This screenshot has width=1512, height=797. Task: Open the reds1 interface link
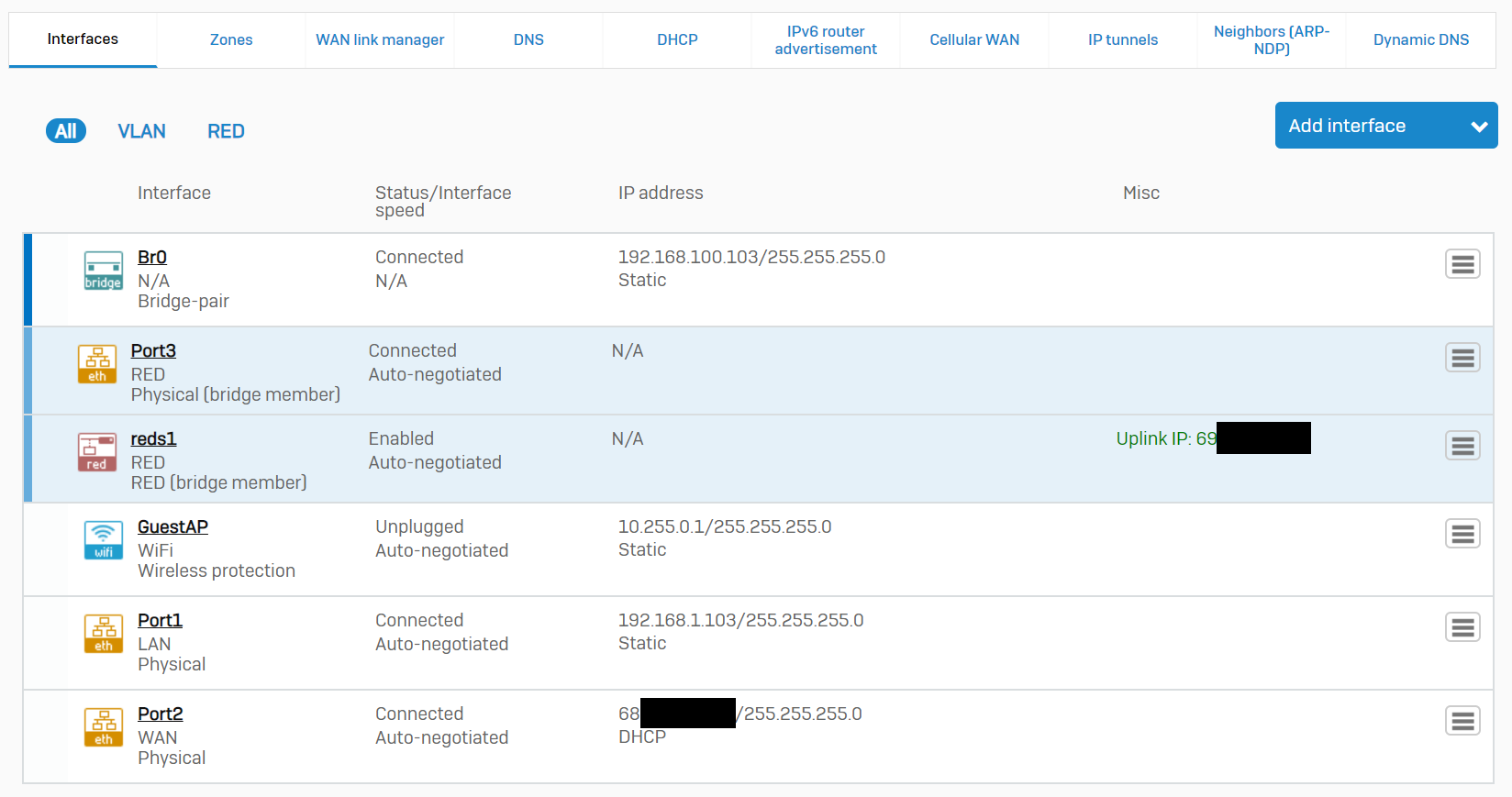153,439
